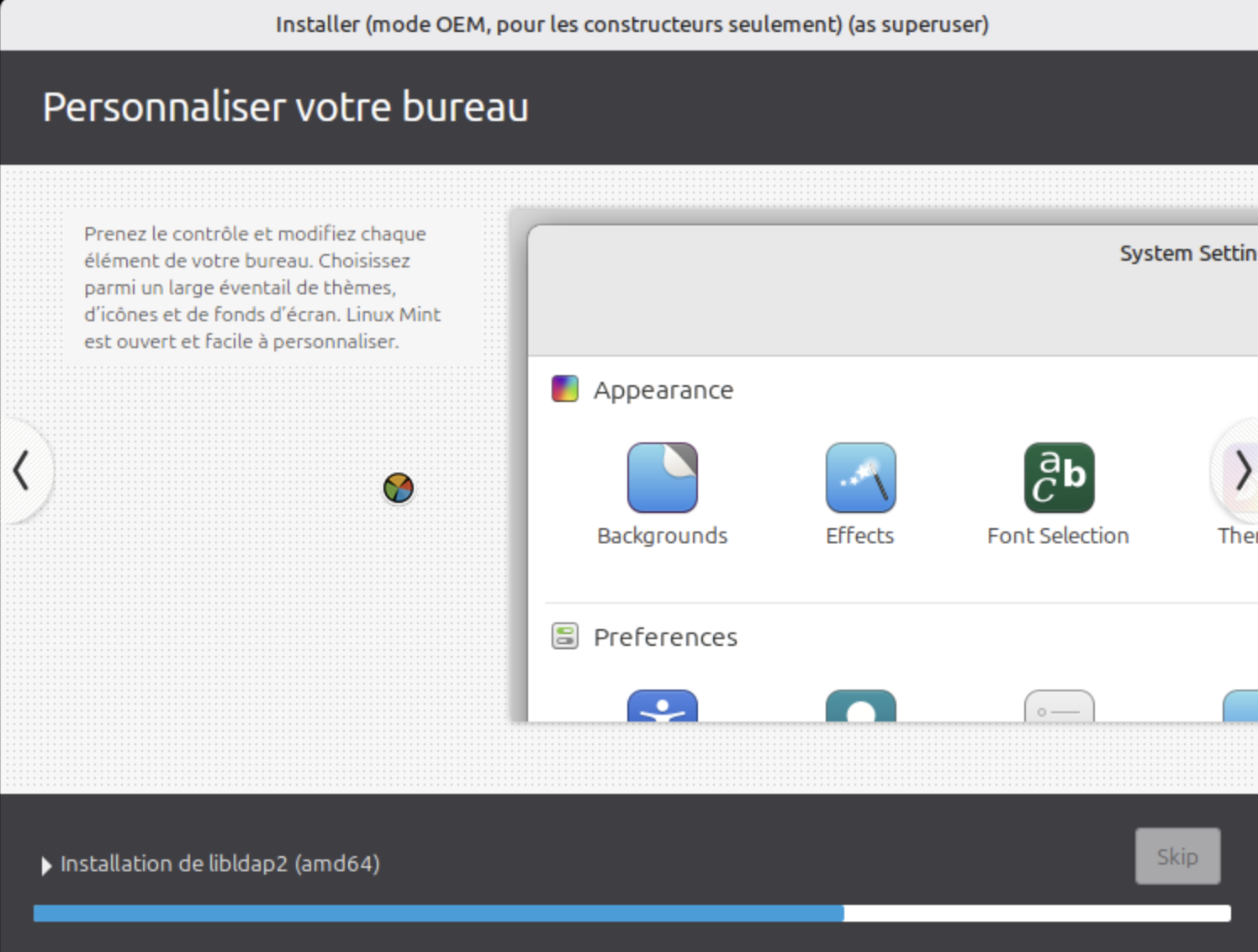
Task: Select the Effects magic wand icon
Action: 860,478
